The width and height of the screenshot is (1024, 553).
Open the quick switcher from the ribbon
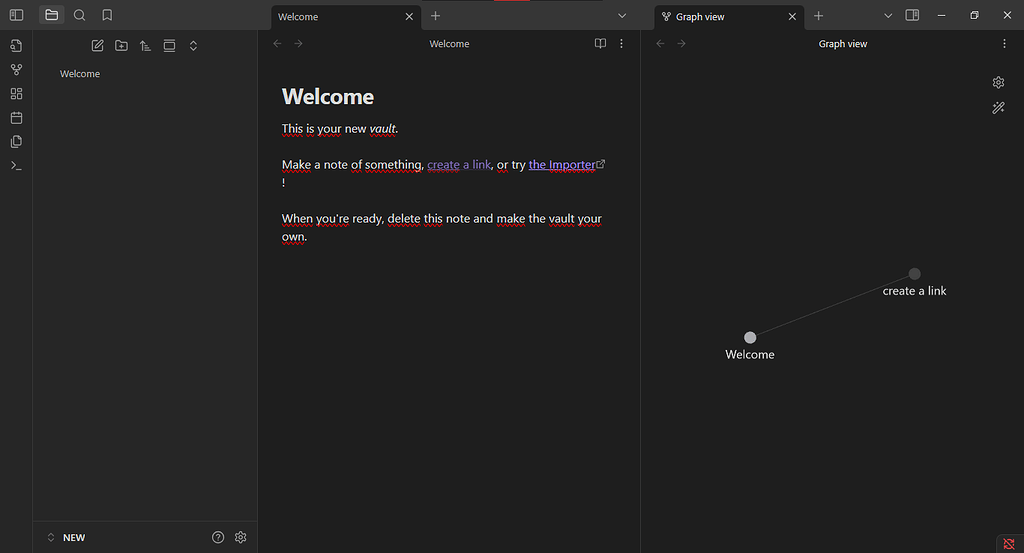tap(16, 46)
